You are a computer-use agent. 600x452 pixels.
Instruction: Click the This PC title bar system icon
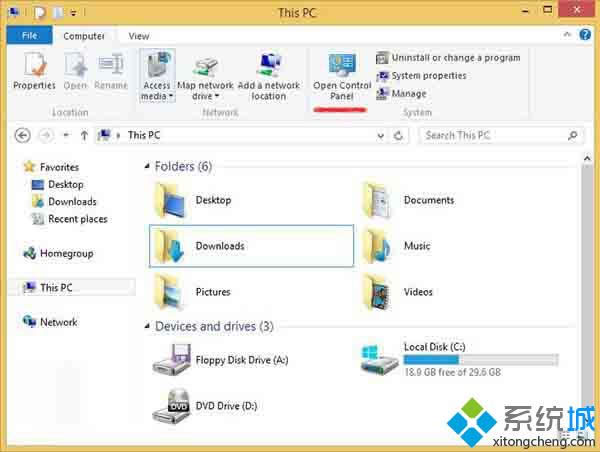coord(14,13)
